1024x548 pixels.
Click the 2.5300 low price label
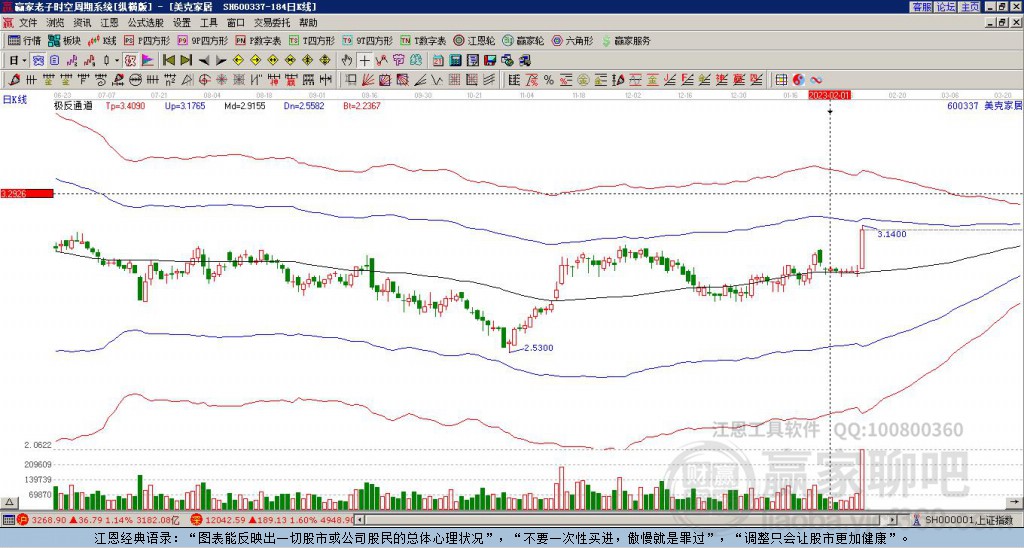pyautogui.click(x=539, y=348)
